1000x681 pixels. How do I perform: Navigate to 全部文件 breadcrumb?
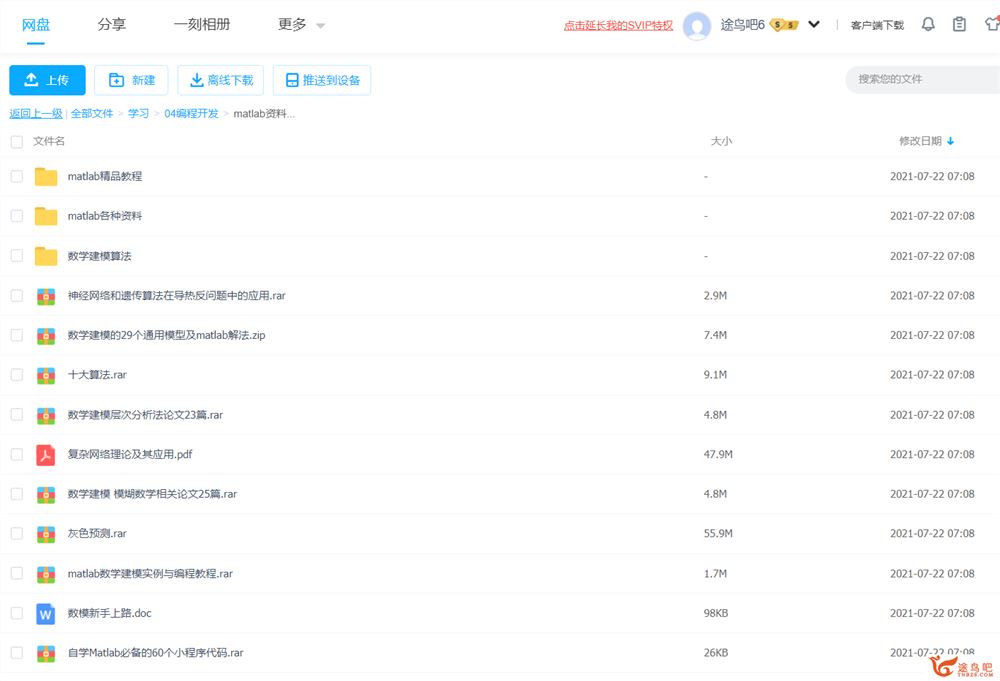tap(92, 114)
